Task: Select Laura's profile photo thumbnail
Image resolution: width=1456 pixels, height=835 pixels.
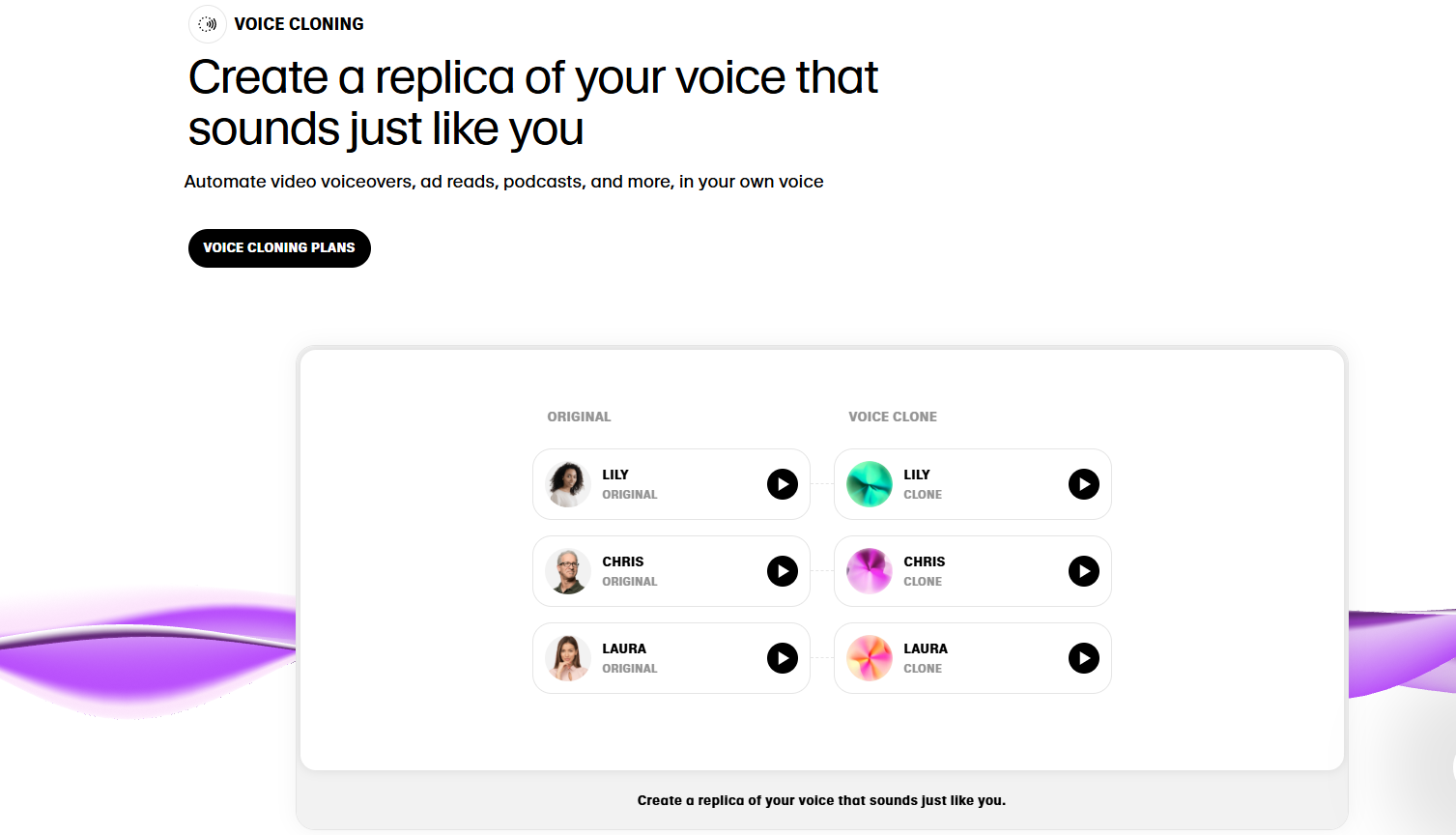Action: (567, 658)
